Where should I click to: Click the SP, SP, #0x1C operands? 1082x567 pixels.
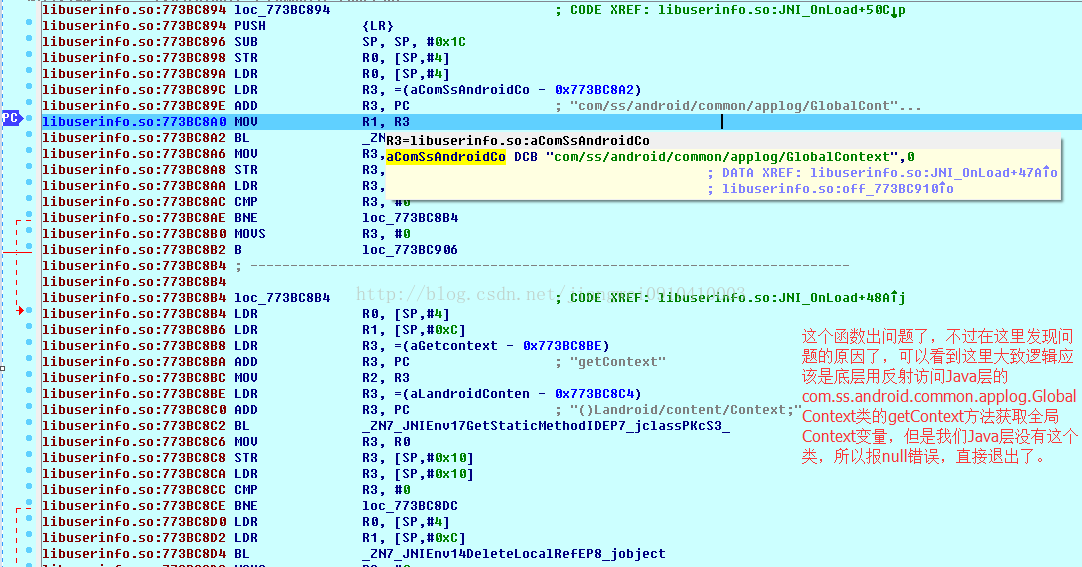414,42
